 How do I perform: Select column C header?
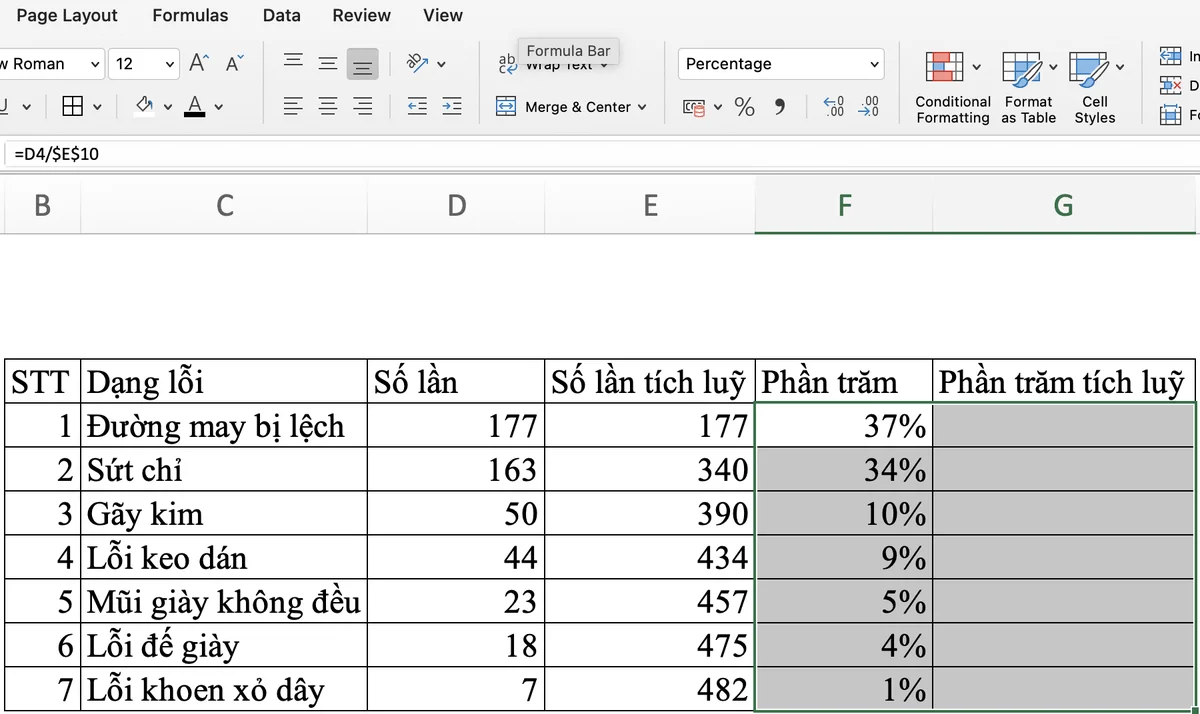225,205
